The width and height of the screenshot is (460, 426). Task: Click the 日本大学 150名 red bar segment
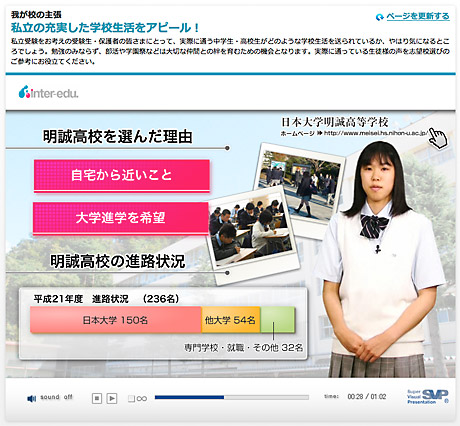point(116,320)
